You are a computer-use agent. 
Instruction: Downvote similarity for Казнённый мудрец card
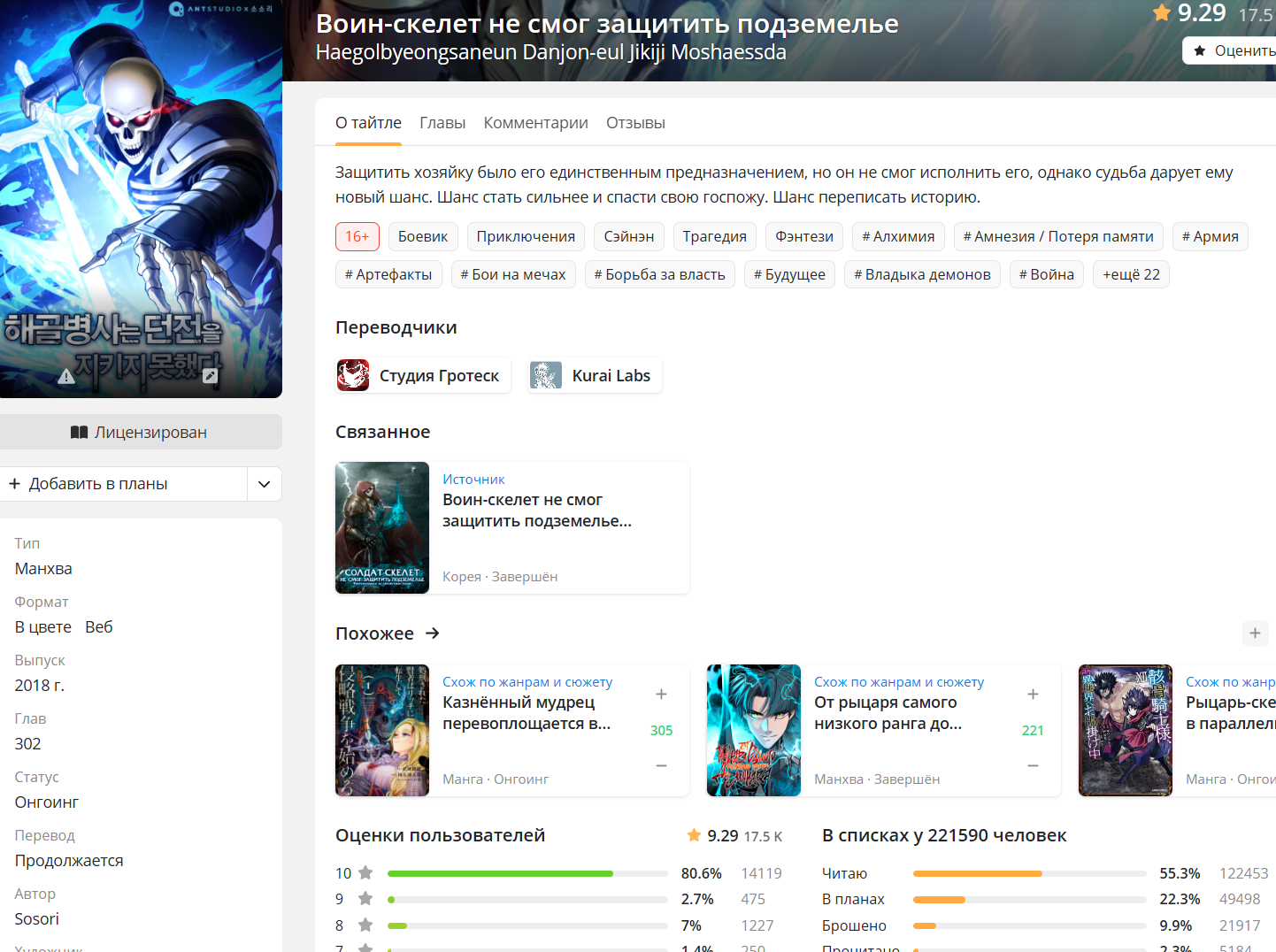[661, 765]
